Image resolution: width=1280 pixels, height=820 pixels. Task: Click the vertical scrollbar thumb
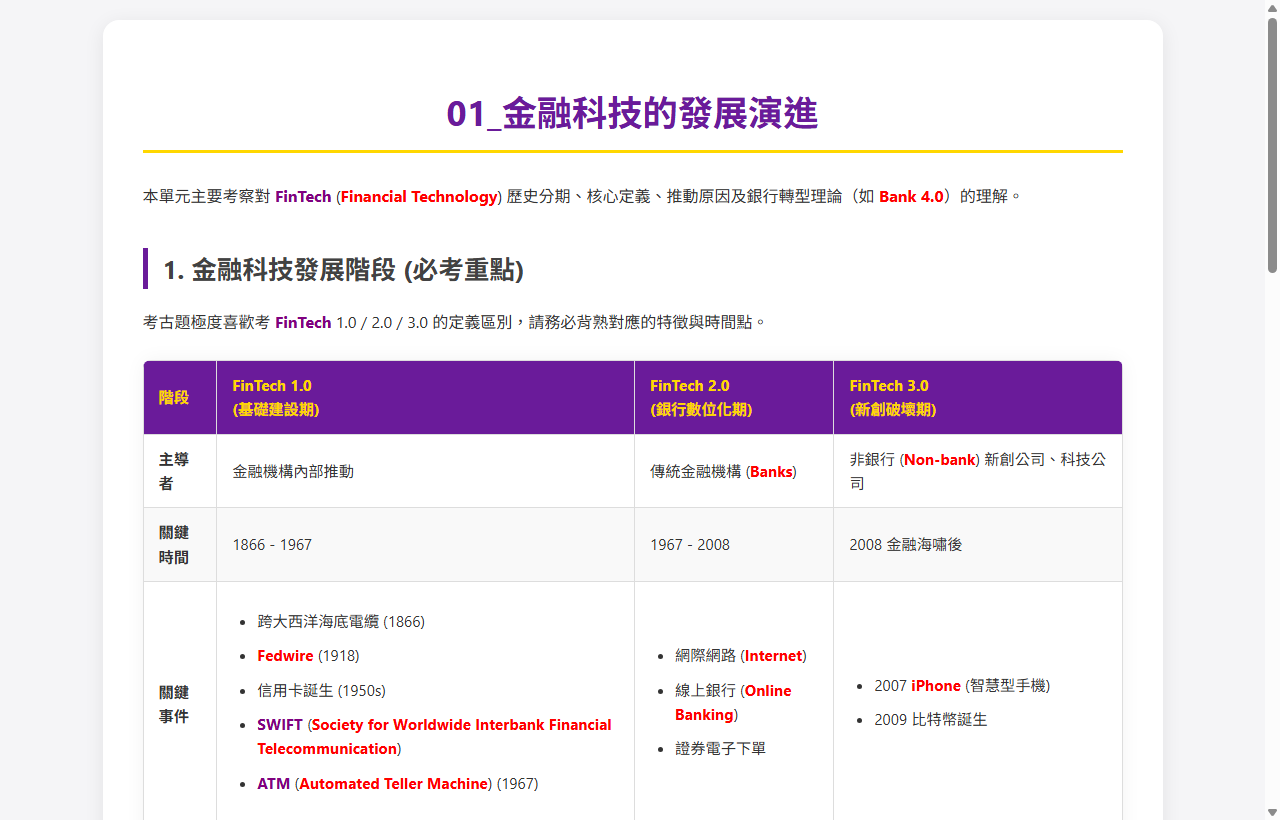(x=1272, y=145)
